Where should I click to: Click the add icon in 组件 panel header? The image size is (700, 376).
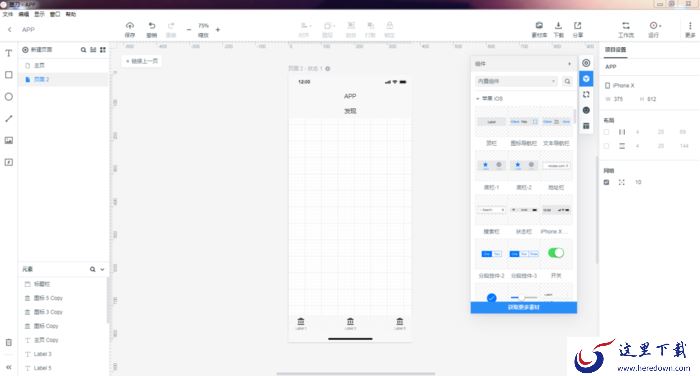click(569, 64)
